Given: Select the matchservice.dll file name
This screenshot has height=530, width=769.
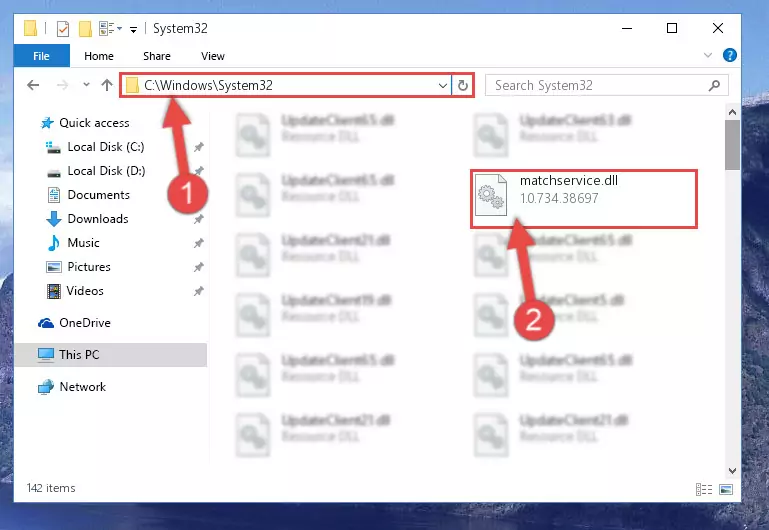Looking at the screenshot, I should click(569, 180).
